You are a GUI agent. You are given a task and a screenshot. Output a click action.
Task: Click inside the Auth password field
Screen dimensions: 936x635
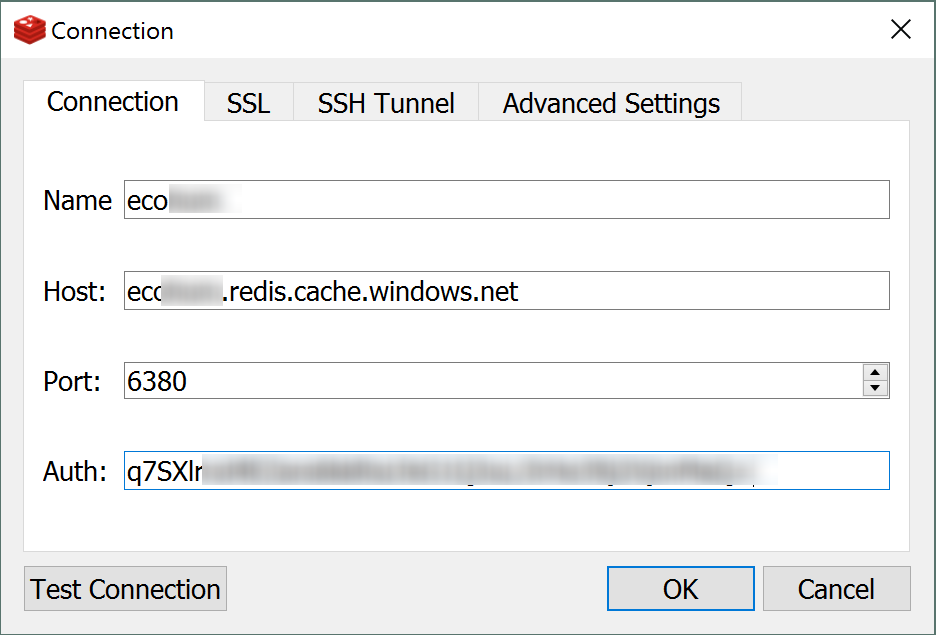(x=507, y=471)
